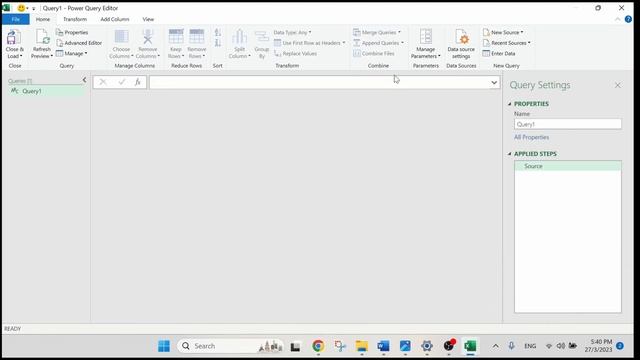Image resolution: width=640 pixels, height=360 pixels.
Task: Click the fx add step icon
Action: tap(138, 82)
